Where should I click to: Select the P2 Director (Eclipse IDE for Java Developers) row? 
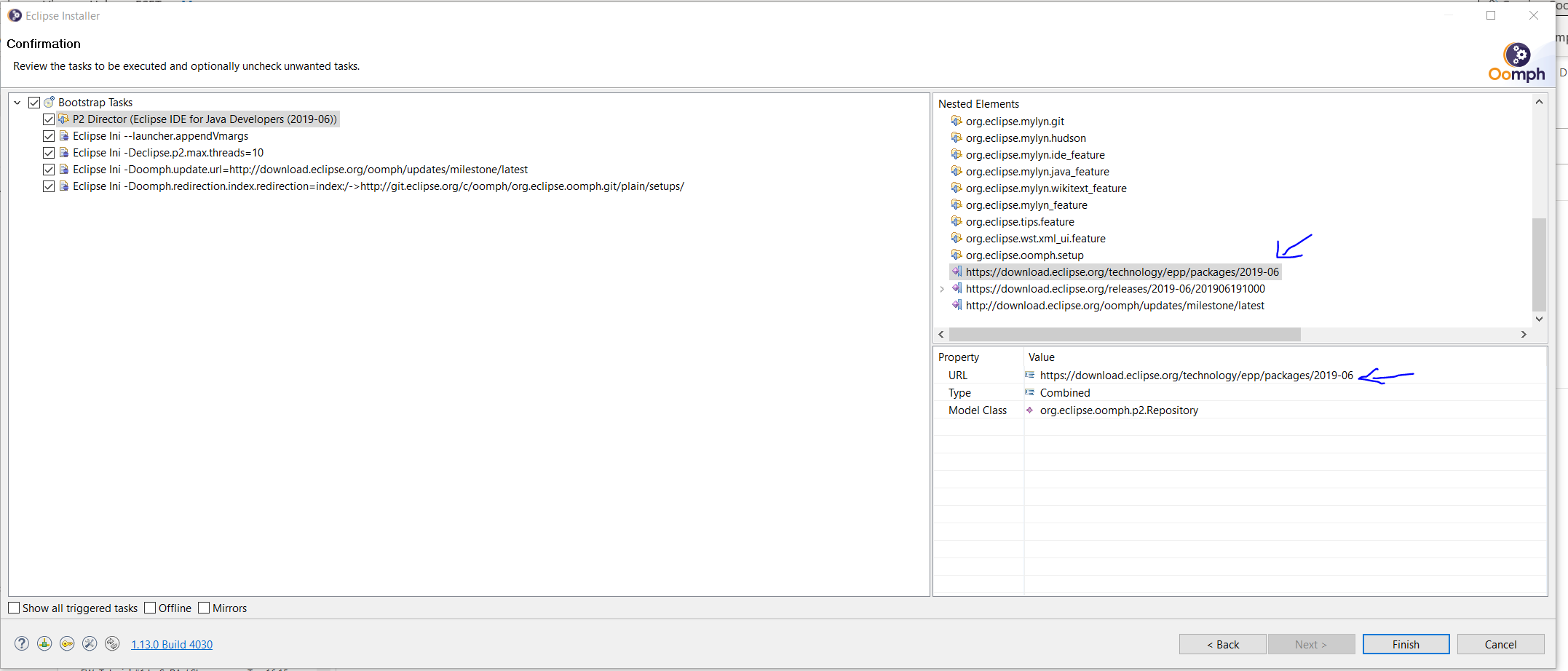205,119
